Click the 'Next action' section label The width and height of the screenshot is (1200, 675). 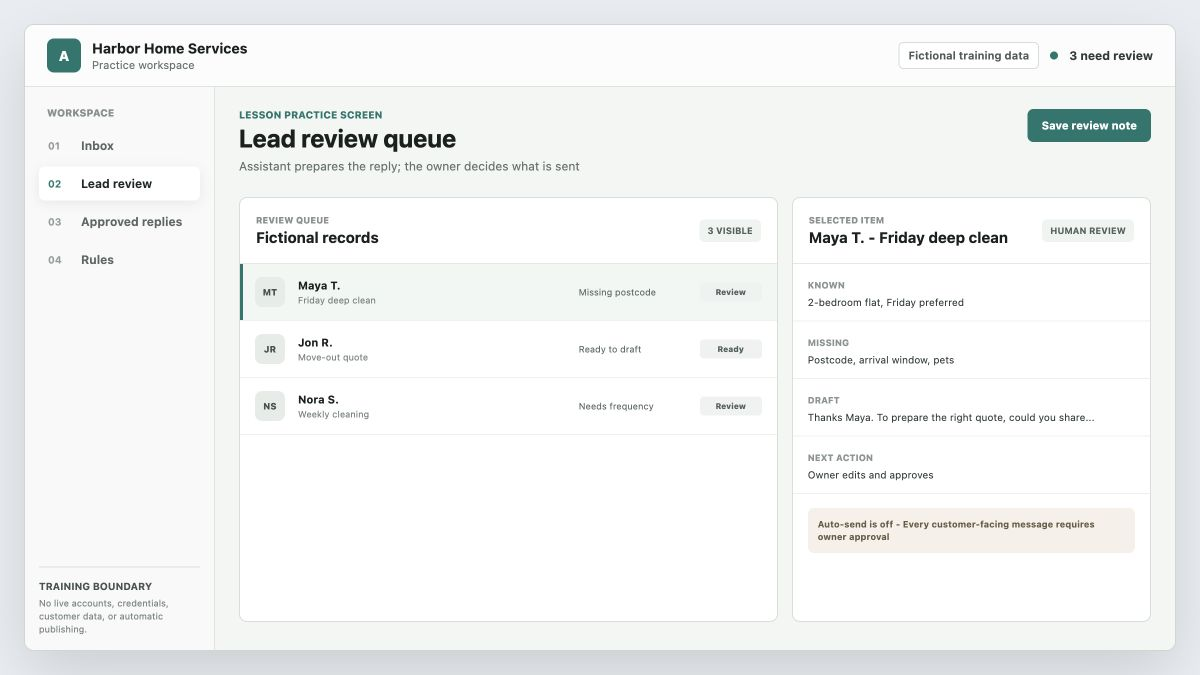point(840,458)
